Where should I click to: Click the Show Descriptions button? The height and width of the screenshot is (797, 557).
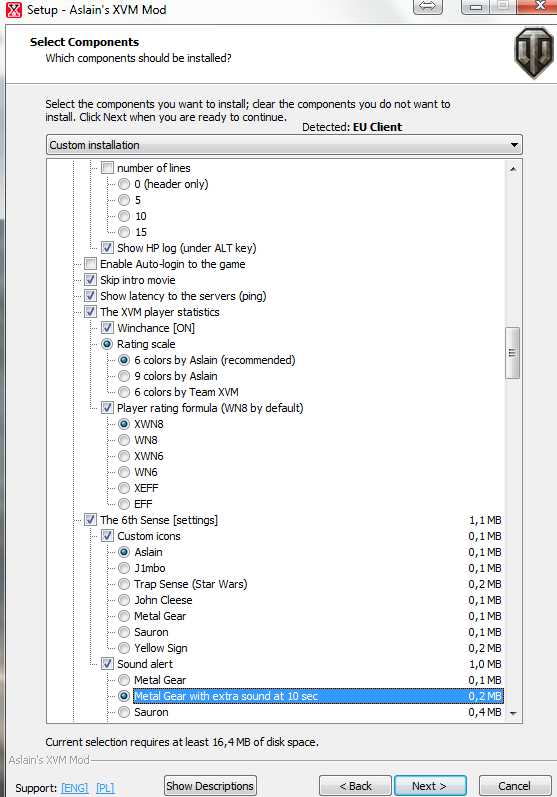pyautogui.click(x=210, y=786)
